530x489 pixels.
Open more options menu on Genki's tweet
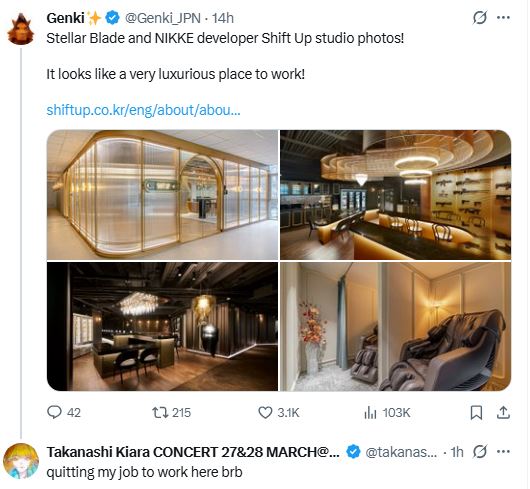point(504,18)
